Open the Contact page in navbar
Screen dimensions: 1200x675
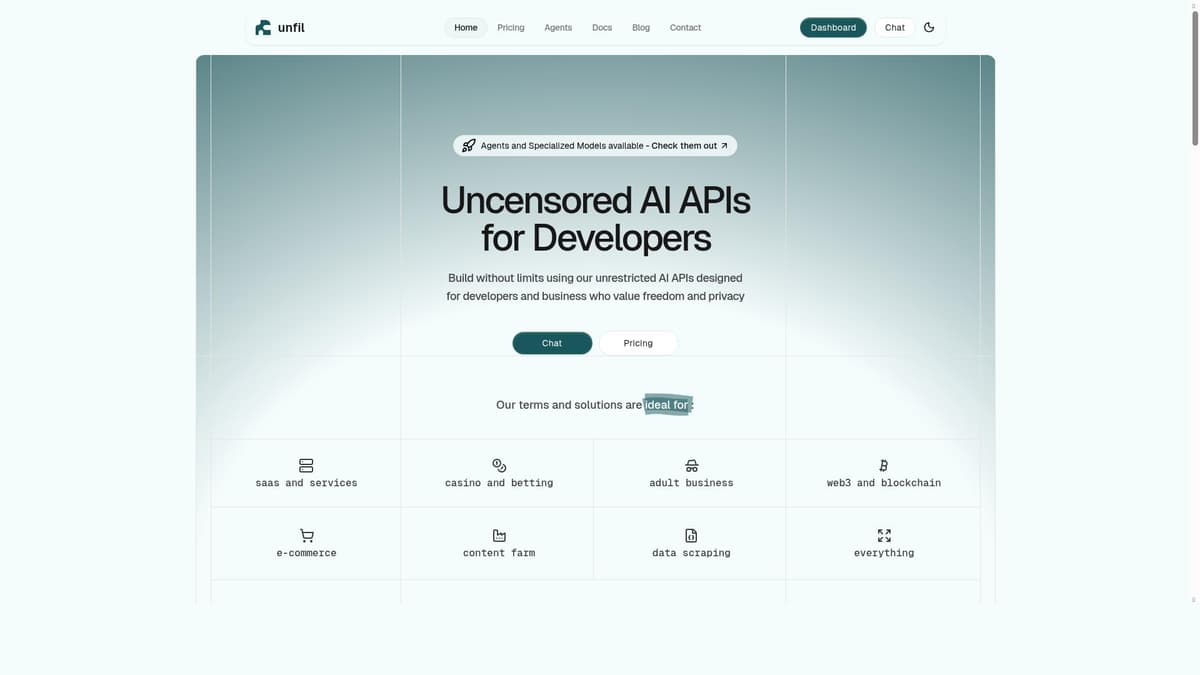click(685, 28)
